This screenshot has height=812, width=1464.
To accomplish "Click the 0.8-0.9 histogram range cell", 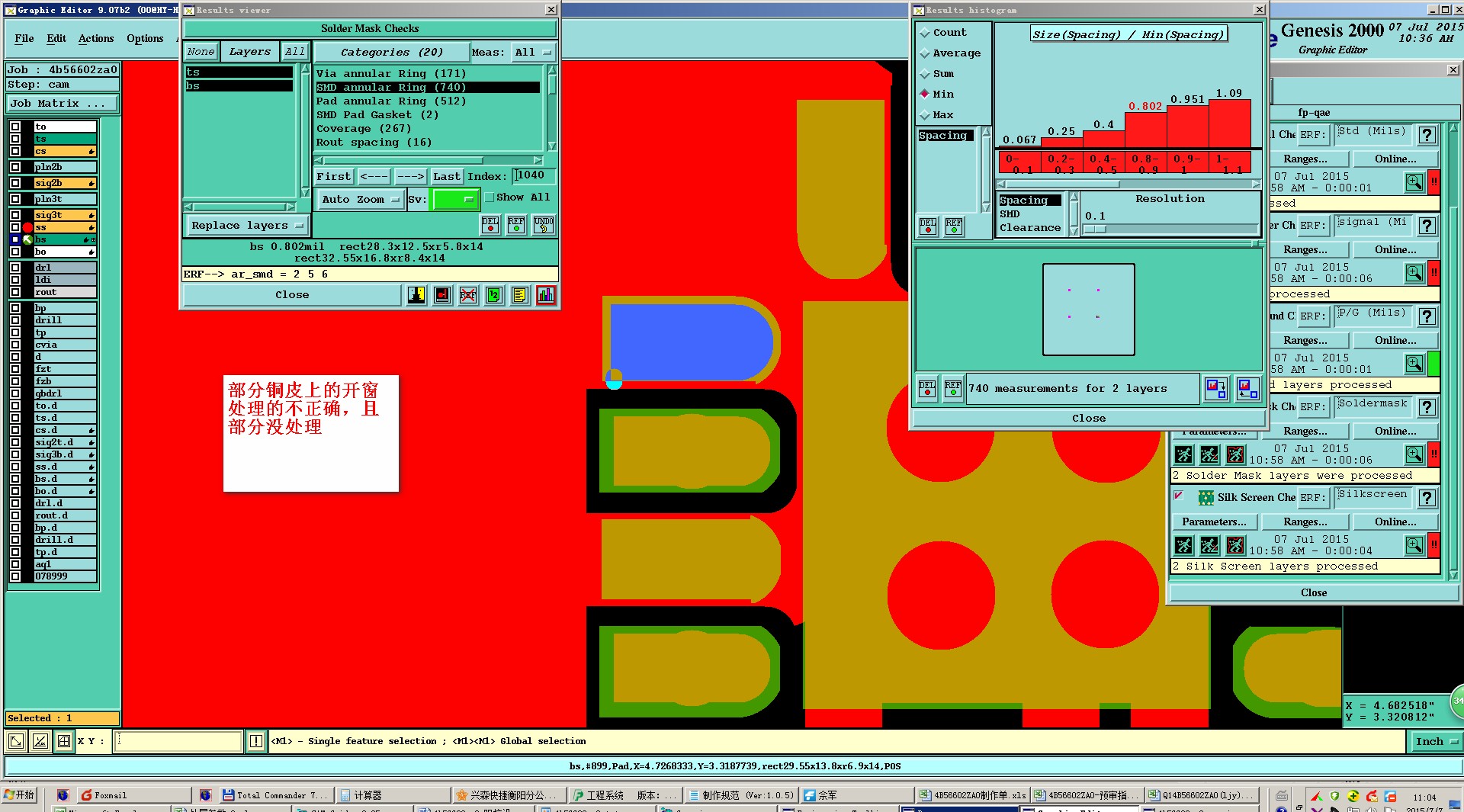I will tap(1146, 163).
